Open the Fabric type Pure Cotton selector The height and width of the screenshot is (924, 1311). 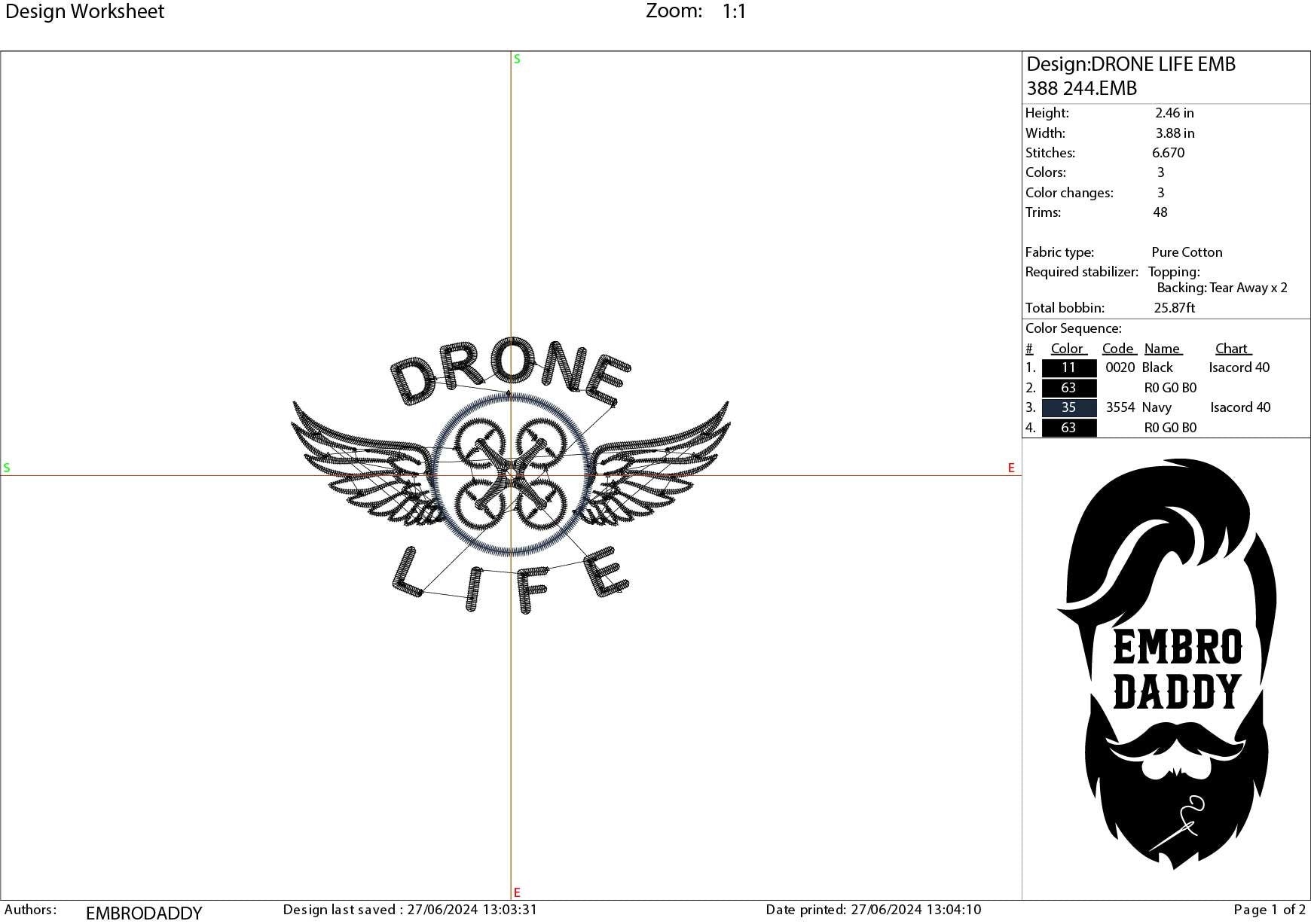[1187, 252]
